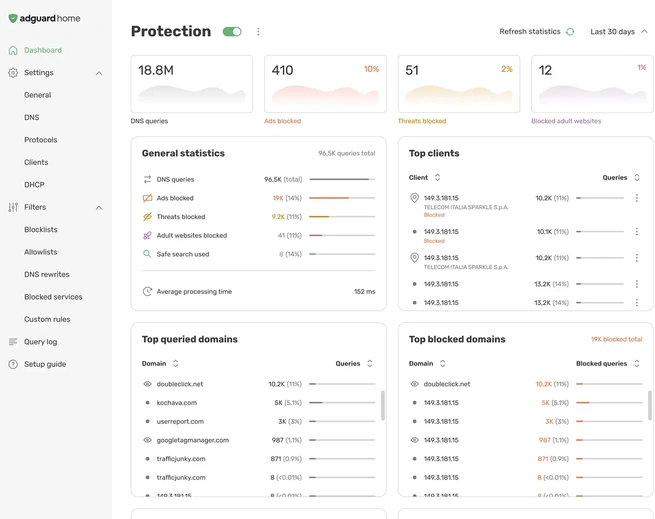Open three-dot menu for first Top clients row
Screen dimensions: 655x519
637,198
